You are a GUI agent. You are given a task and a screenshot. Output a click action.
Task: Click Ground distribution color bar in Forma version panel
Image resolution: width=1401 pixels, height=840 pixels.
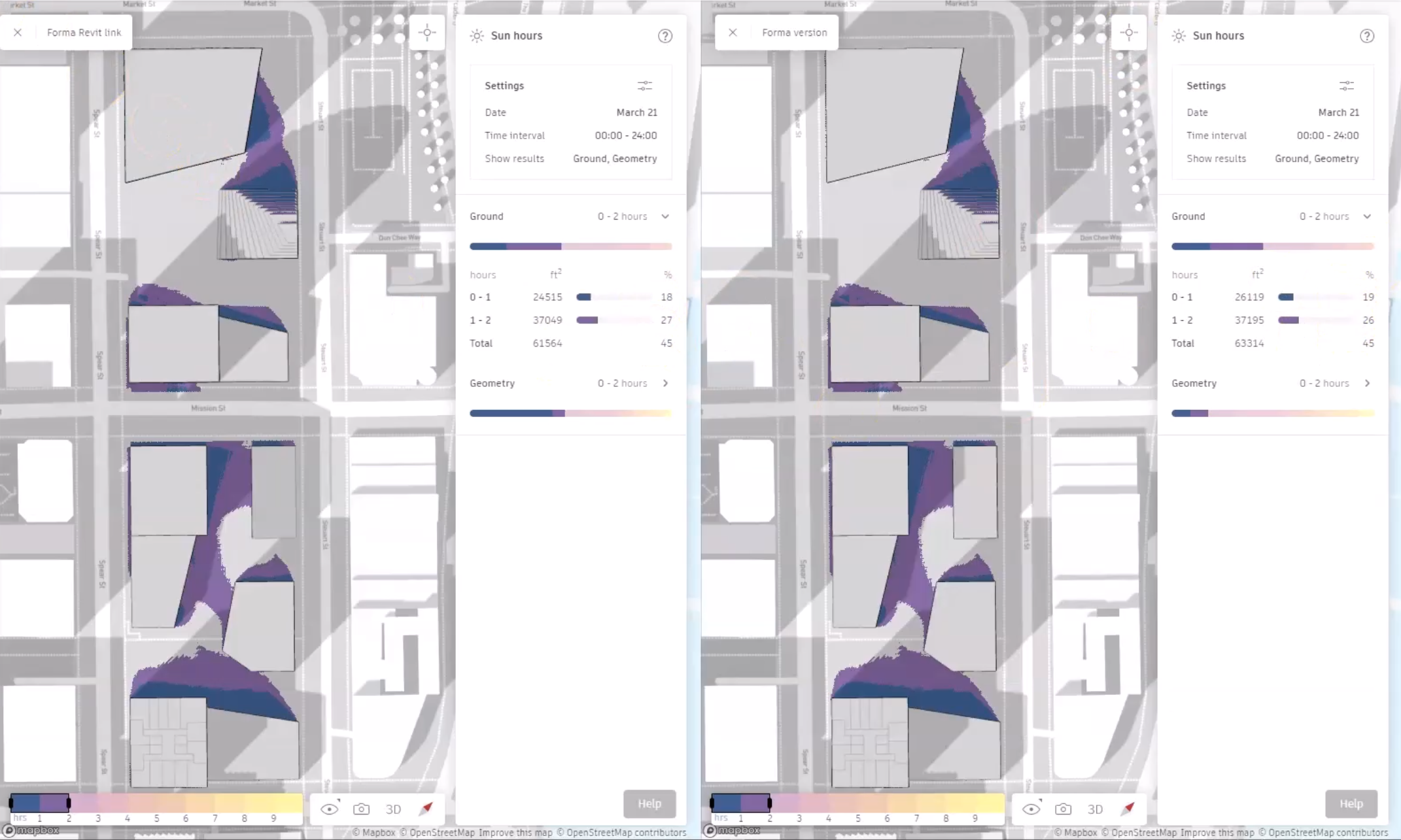1272,246
